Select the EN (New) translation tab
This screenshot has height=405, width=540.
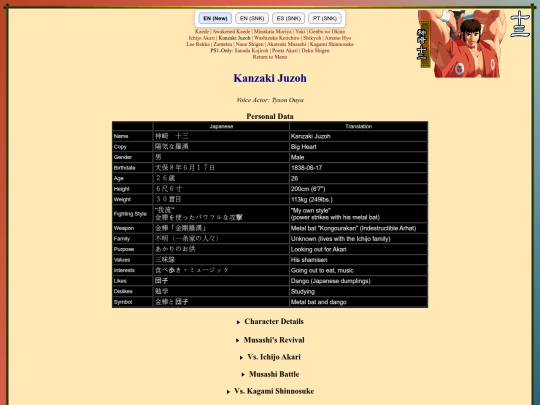click(x=215, y=18)
